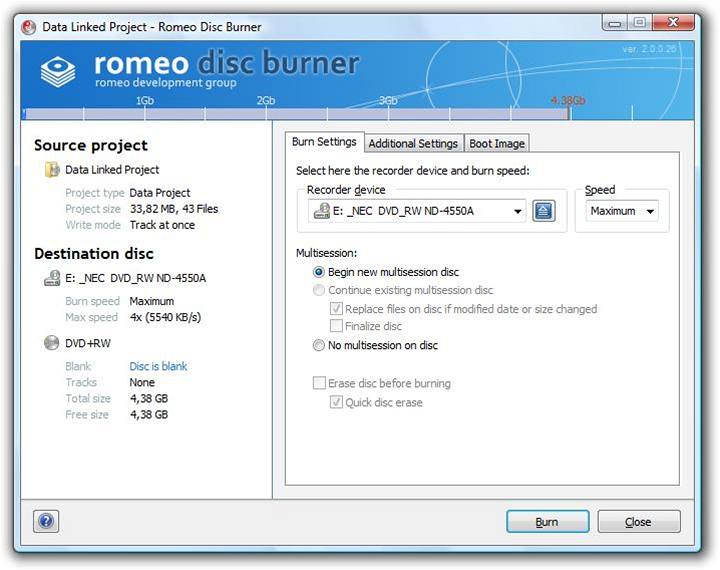Switch to the Additional Settings tab

(413, 144)
